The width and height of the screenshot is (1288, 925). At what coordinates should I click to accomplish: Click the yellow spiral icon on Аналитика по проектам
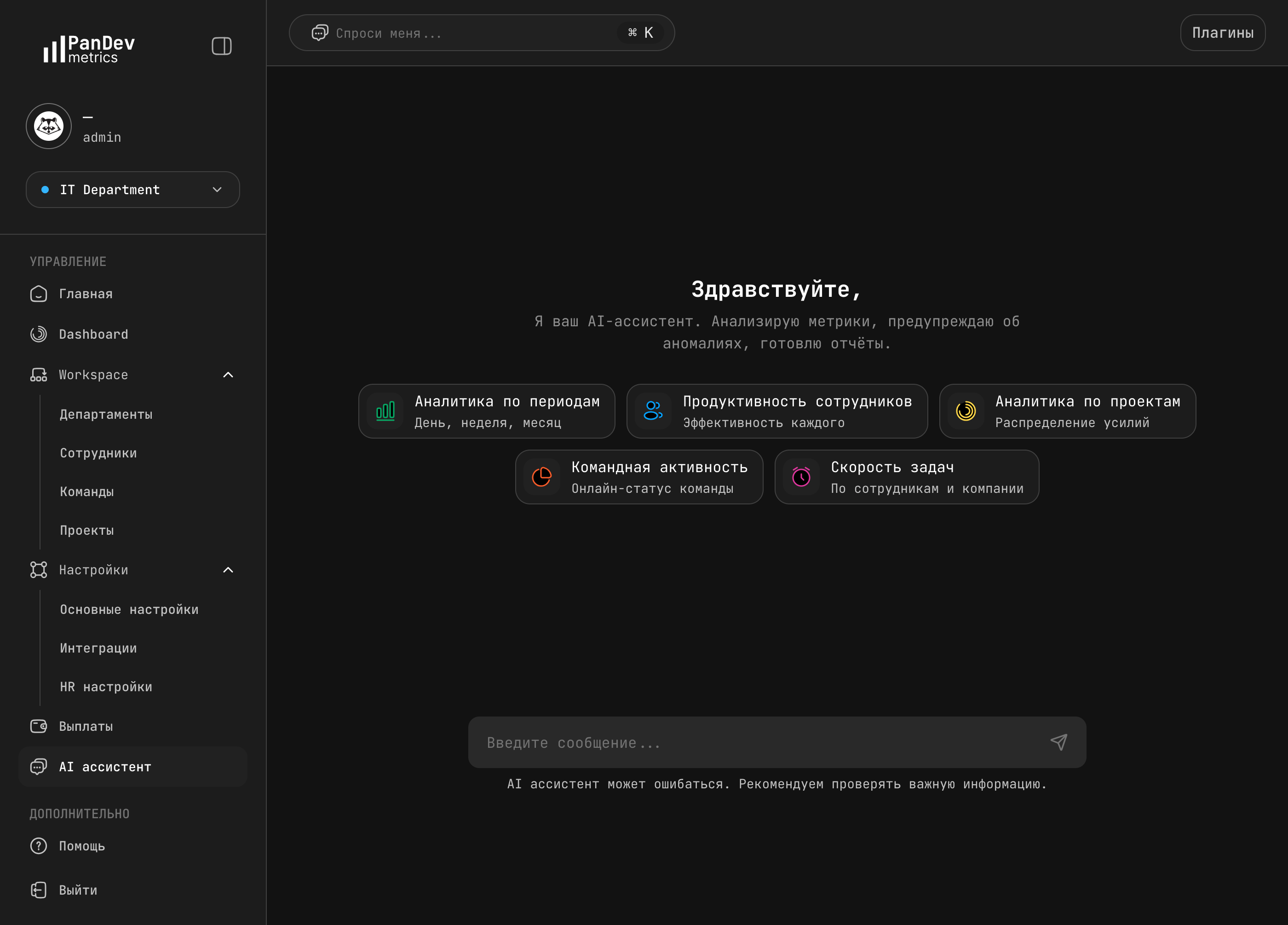coord(966,411)
